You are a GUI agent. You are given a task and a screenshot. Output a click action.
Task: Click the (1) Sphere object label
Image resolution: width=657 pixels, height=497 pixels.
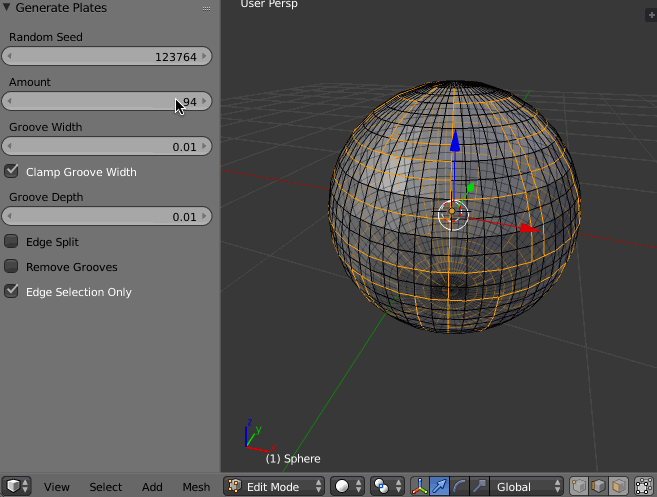pyautogui.click(x=293, y=458)
